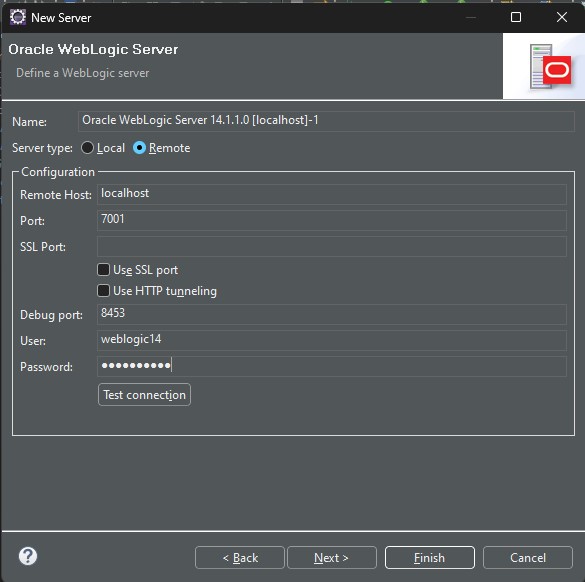
Task: Close the New Server dialog
Action: (x=562, y=17)
